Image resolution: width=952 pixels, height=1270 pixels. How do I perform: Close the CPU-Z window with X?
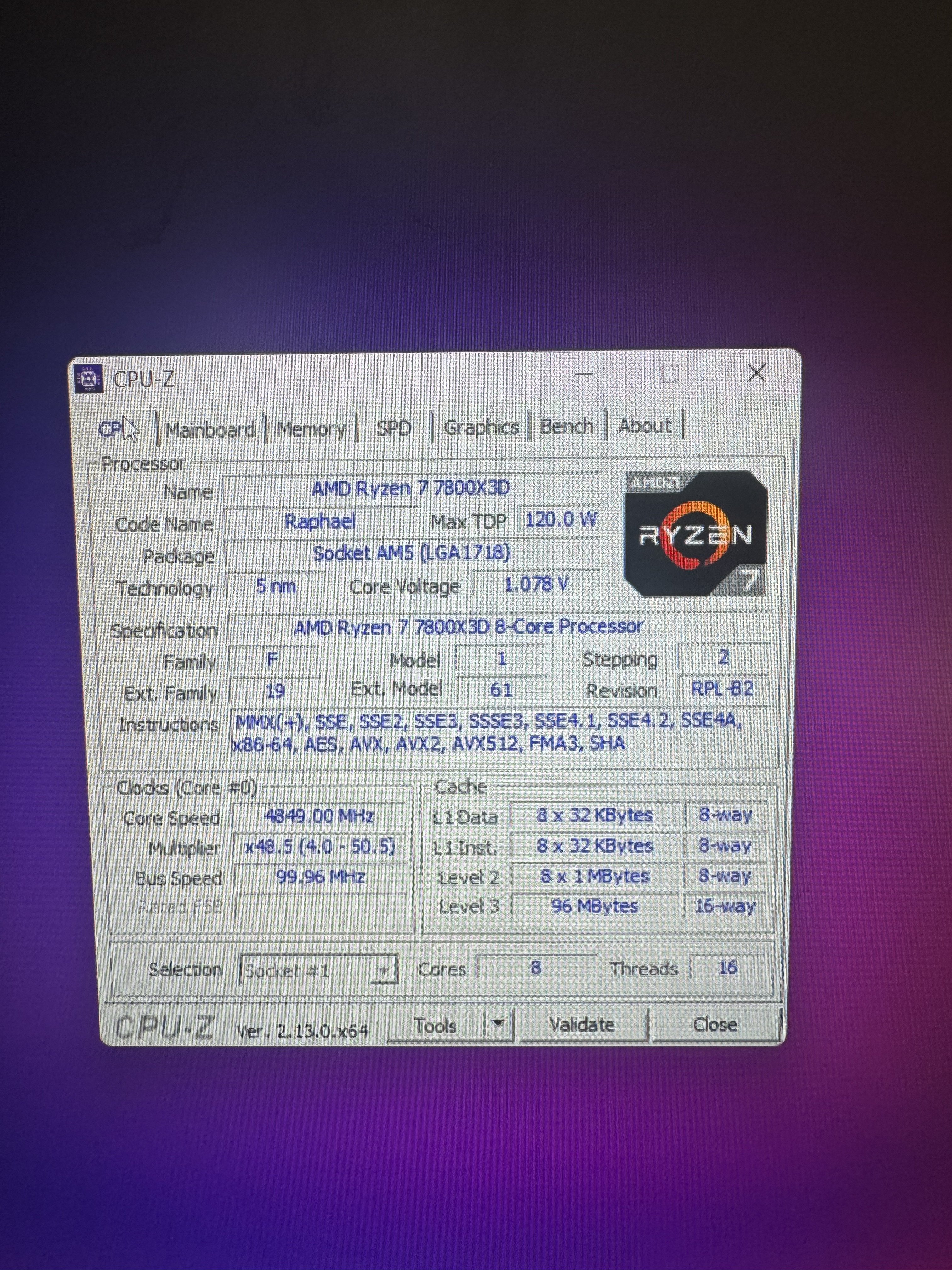(756, 374)
